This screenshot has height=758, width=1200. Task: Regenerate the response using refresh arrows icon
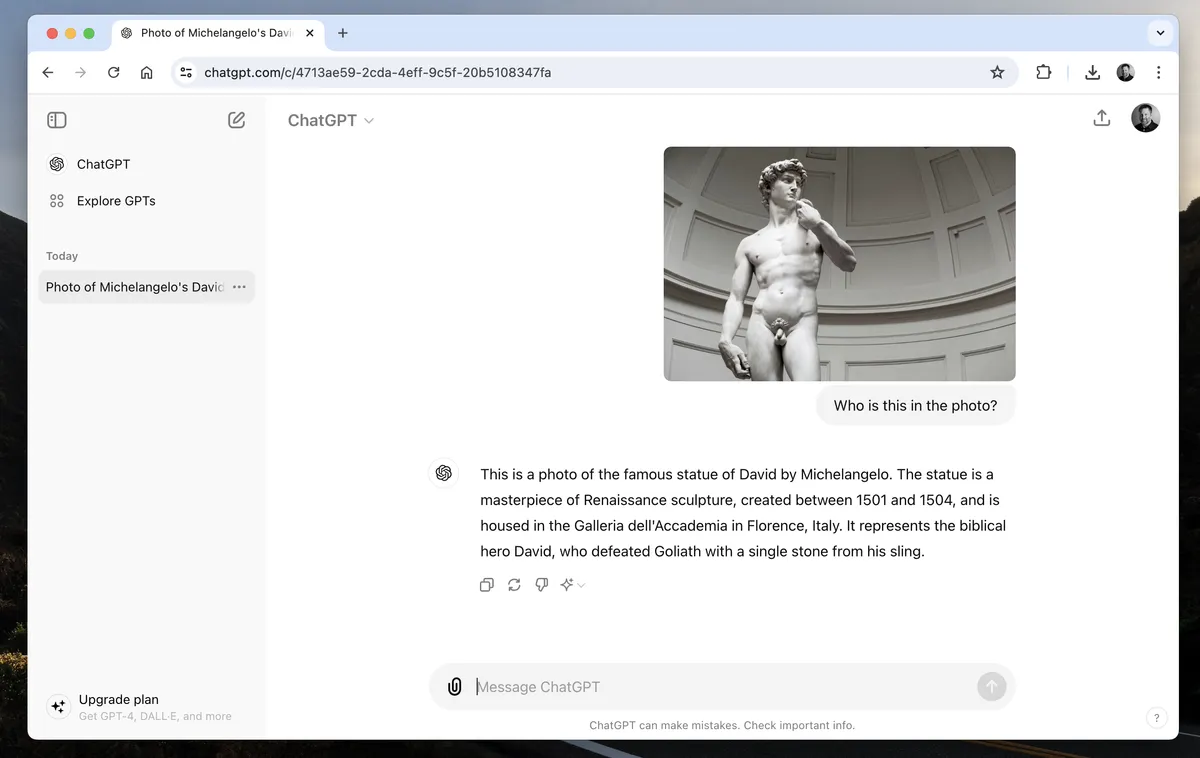tap(514, 585)
